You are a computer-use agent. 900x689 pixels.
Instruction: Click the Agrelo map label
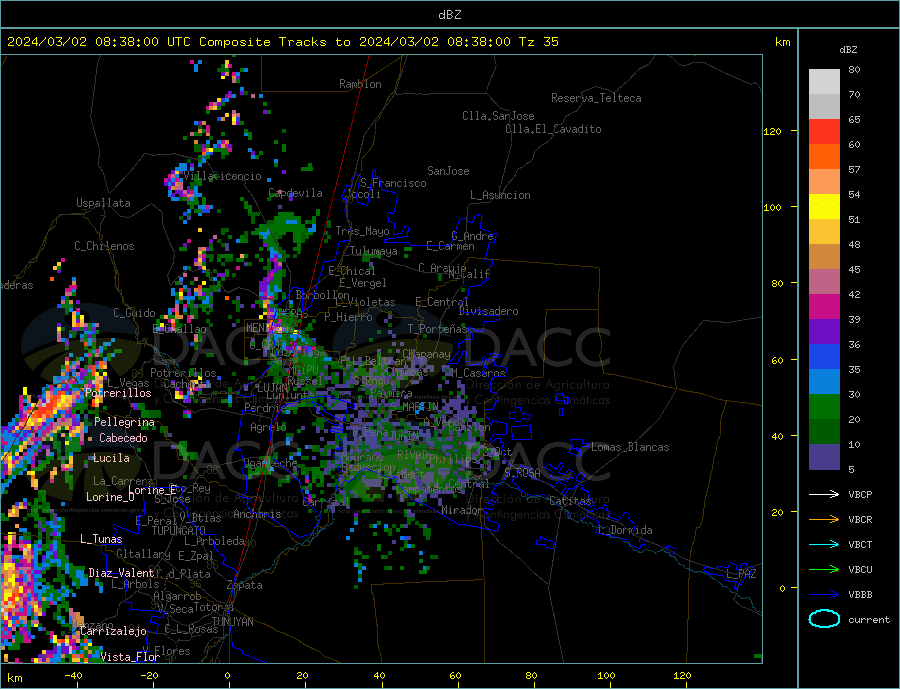(x=269, y=427)
